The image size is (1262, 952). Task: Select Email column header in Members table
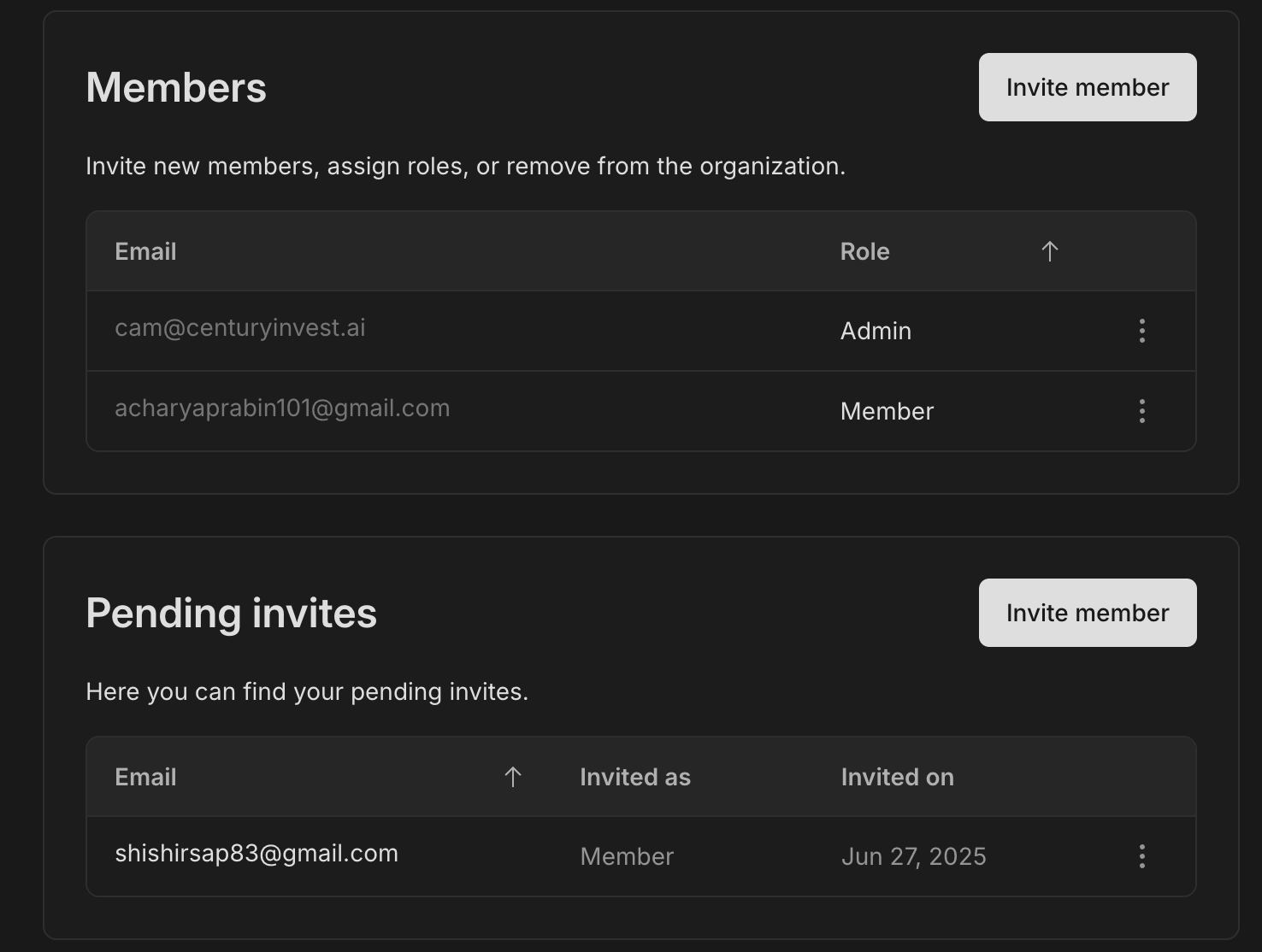point(145,251)
